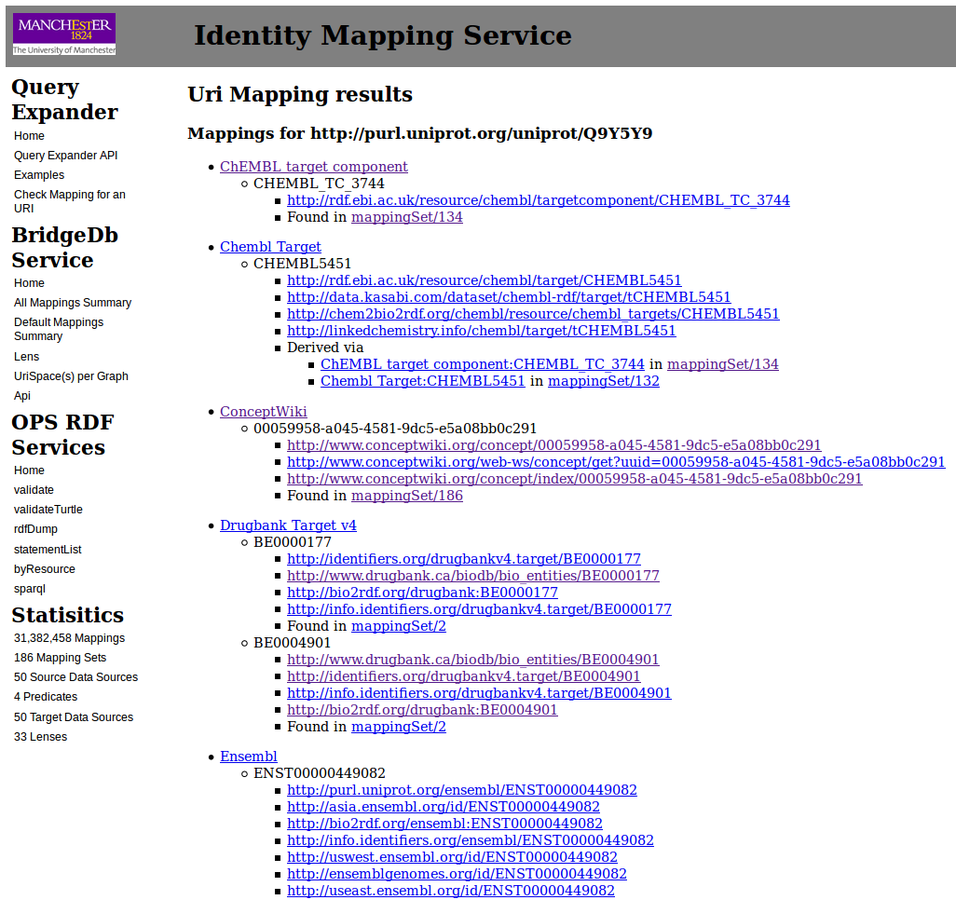
Task: Open mappingSet/2 under BE0000177
Action: point(398,626)
